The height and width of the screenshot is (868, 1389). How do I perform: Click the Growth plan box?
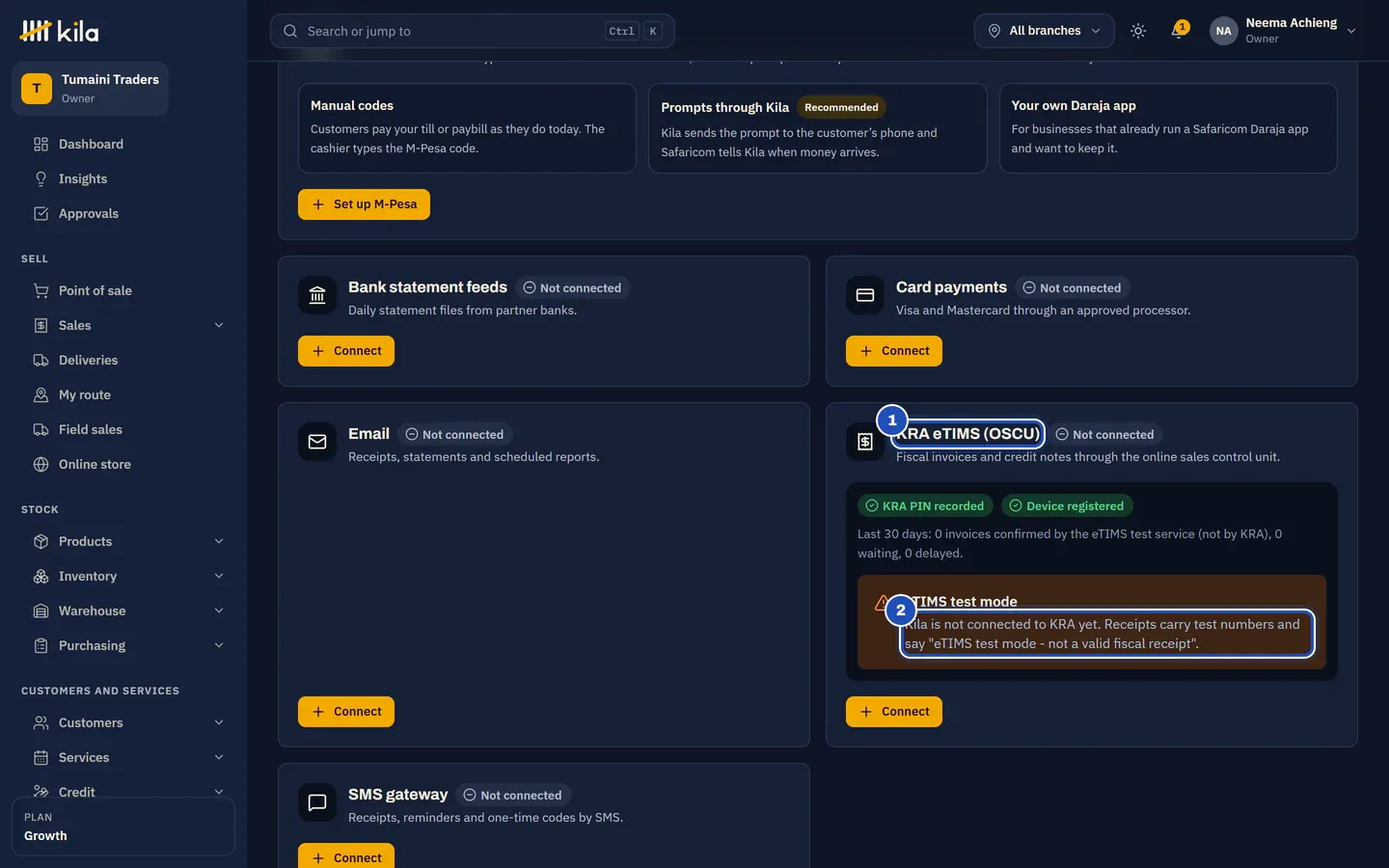click(123, 827)
